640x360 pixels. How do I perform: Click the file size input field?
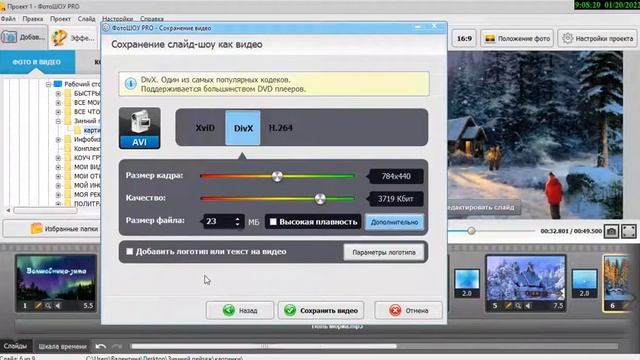tap(219, 222)
